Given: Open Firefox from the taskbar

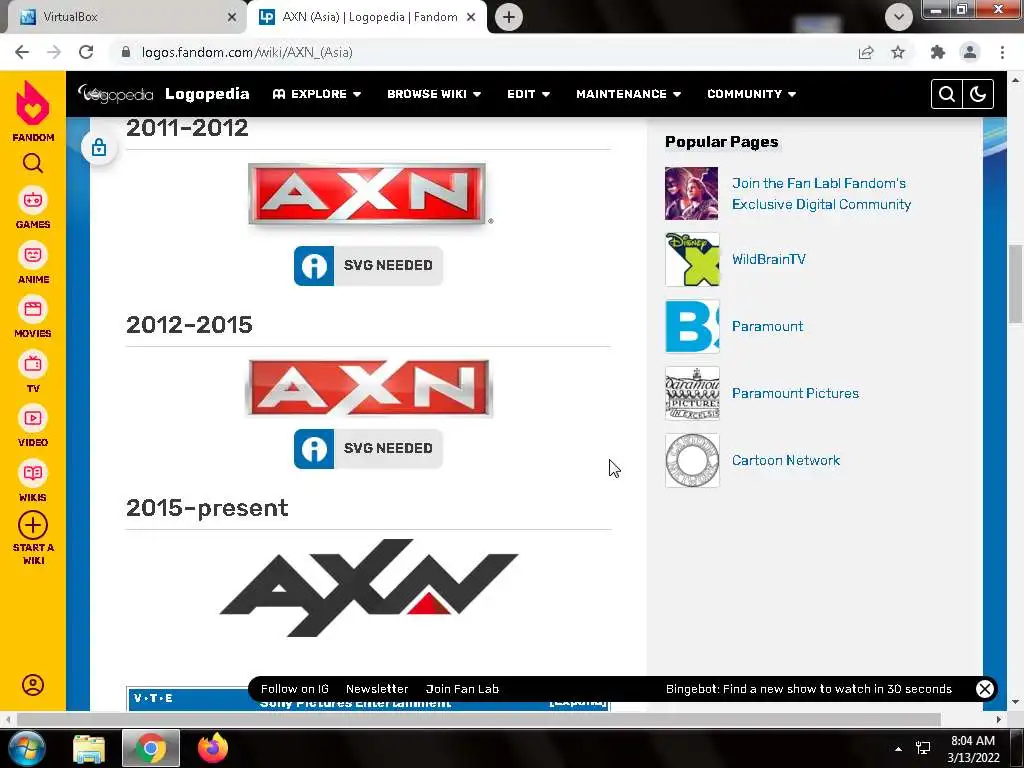Looking at the screenshot, I should pos(213,748).
